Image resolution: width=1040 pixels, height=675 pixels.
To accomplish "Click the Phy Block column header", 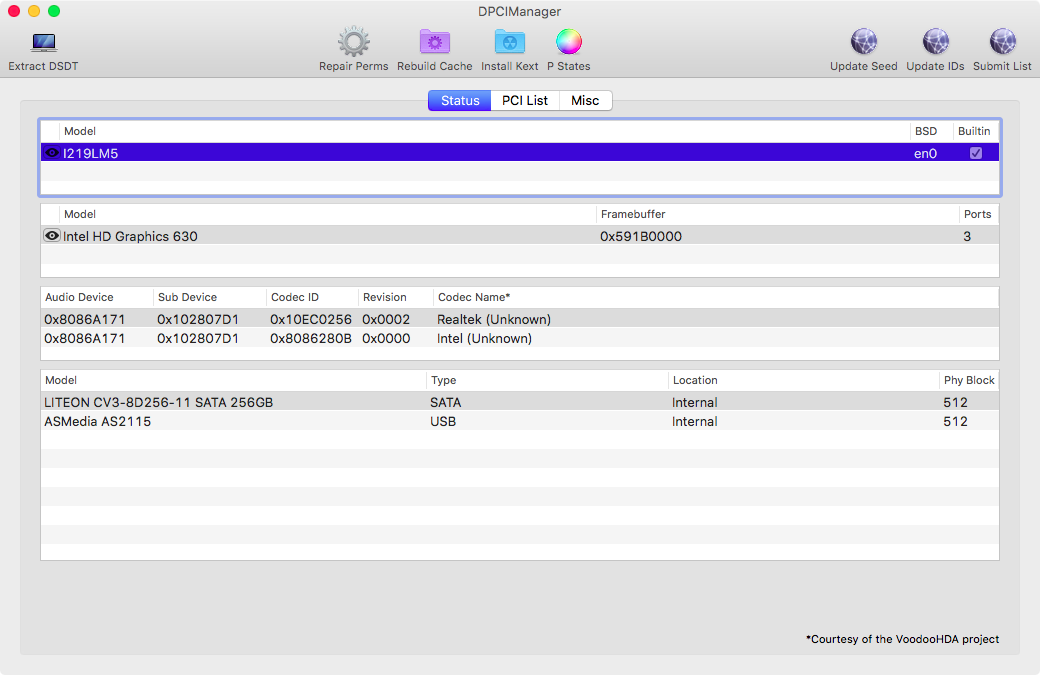I will pyautogui.click(x=967, y=380).
